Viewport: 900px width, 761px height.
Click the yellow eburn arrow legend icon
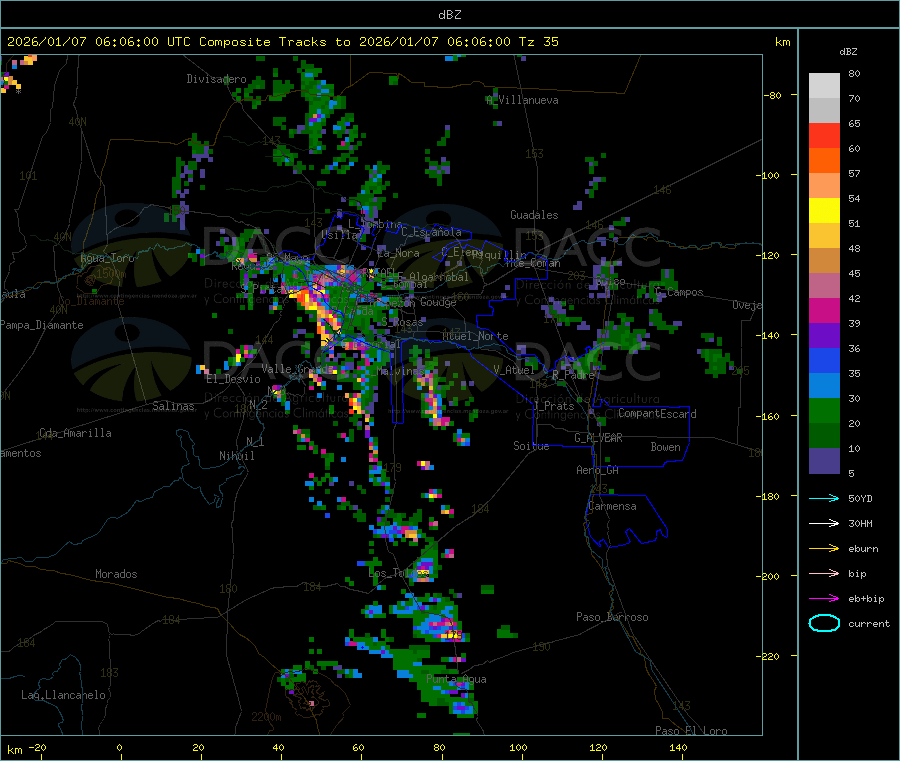[824, 549]
